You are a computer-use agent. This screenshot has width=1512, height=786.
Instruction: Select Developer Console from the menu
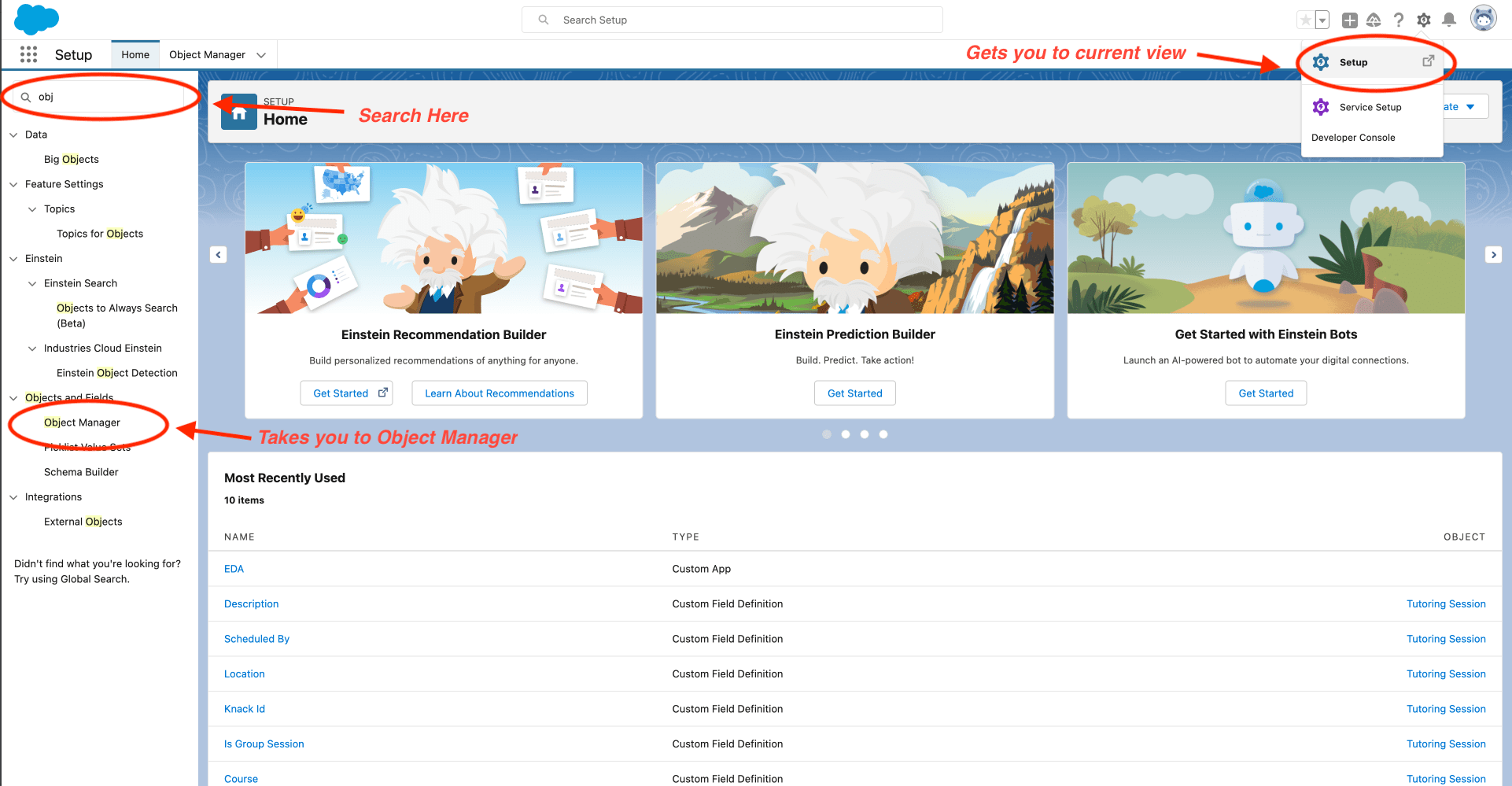(x=1353, y=137)
